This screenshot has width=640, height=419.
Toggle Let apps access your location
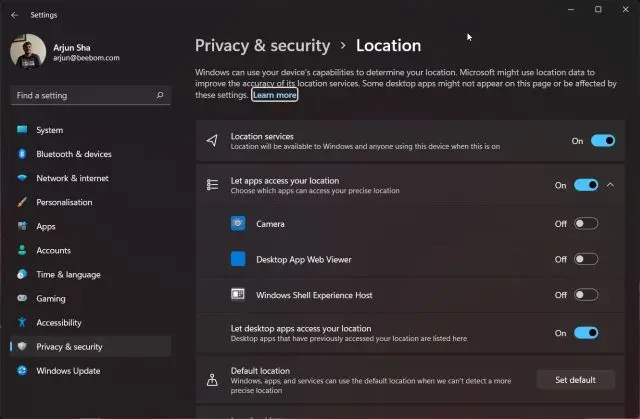586,185
